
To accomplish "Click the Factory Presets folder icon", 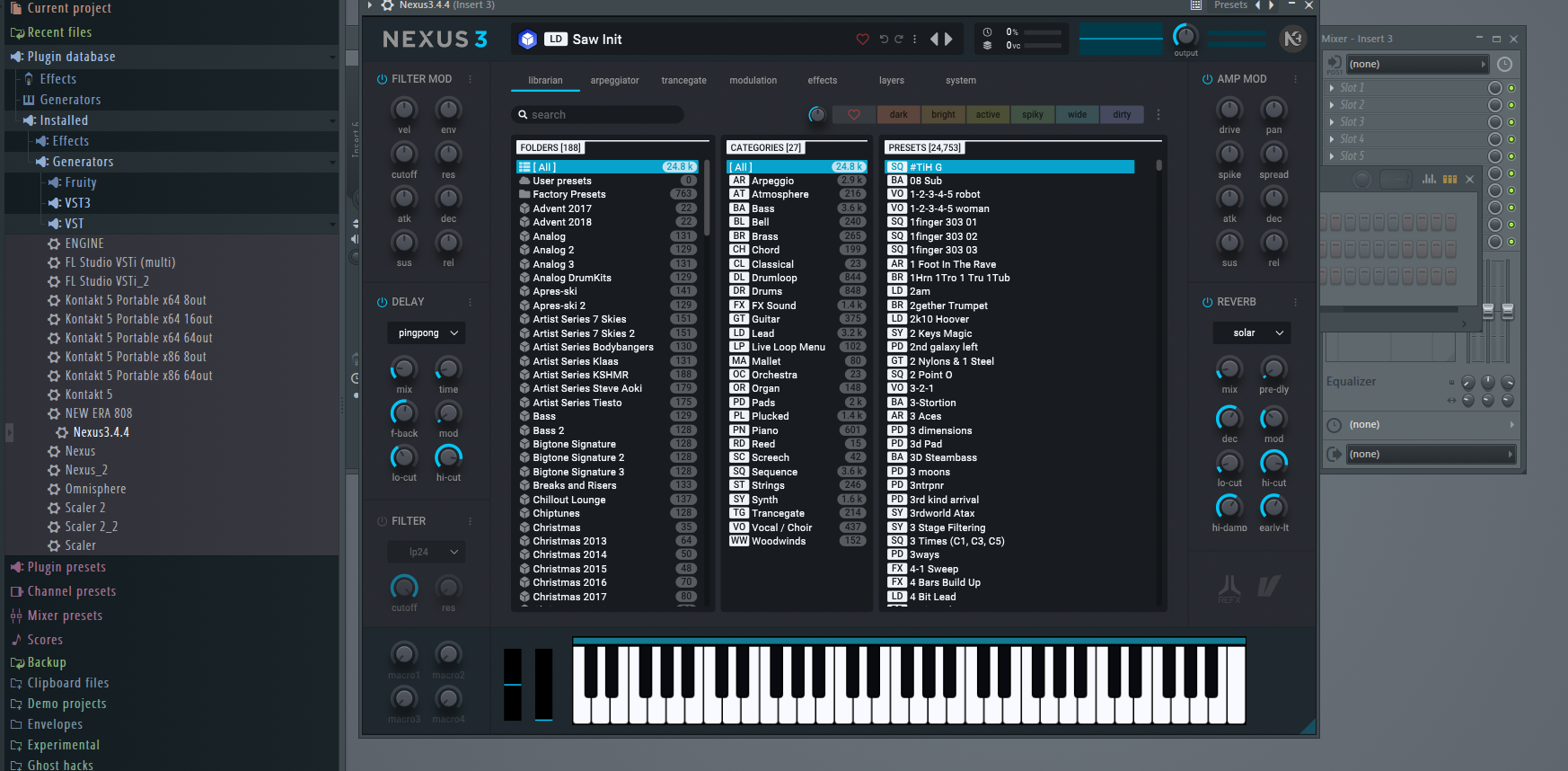I will pyautogui.click(x=524, y=194).
